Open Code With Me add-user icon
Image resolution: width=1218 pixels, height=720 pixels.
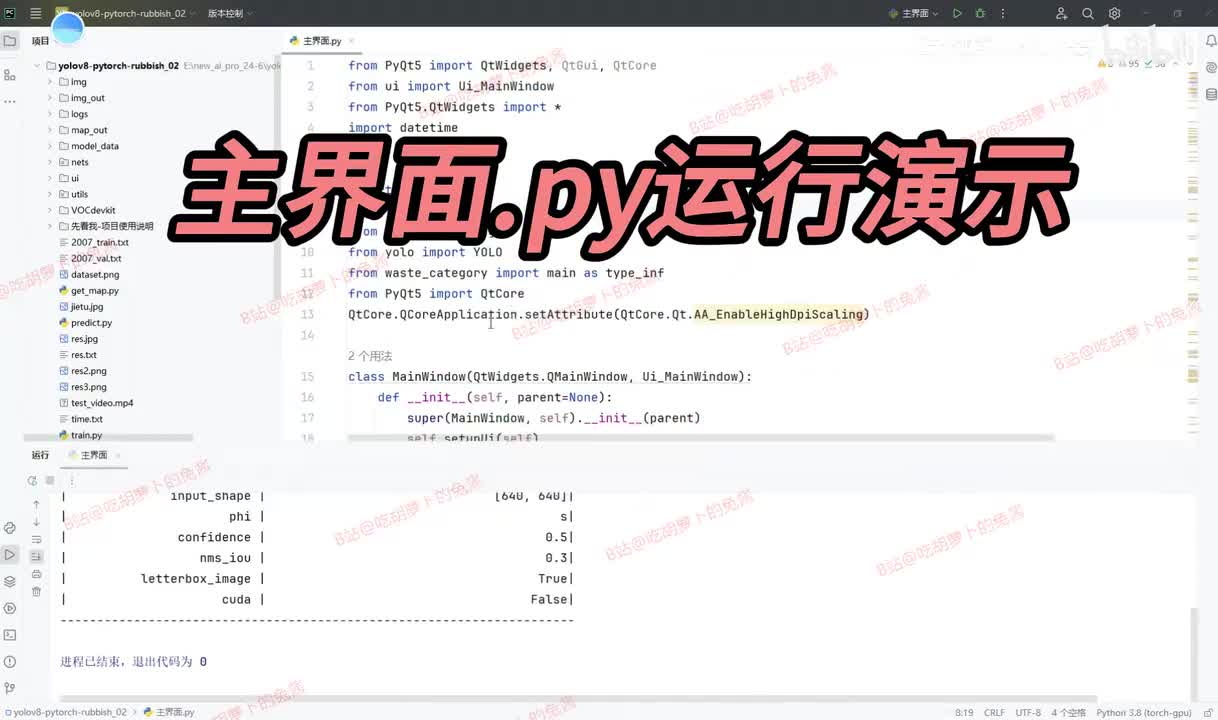[1062, 14]
